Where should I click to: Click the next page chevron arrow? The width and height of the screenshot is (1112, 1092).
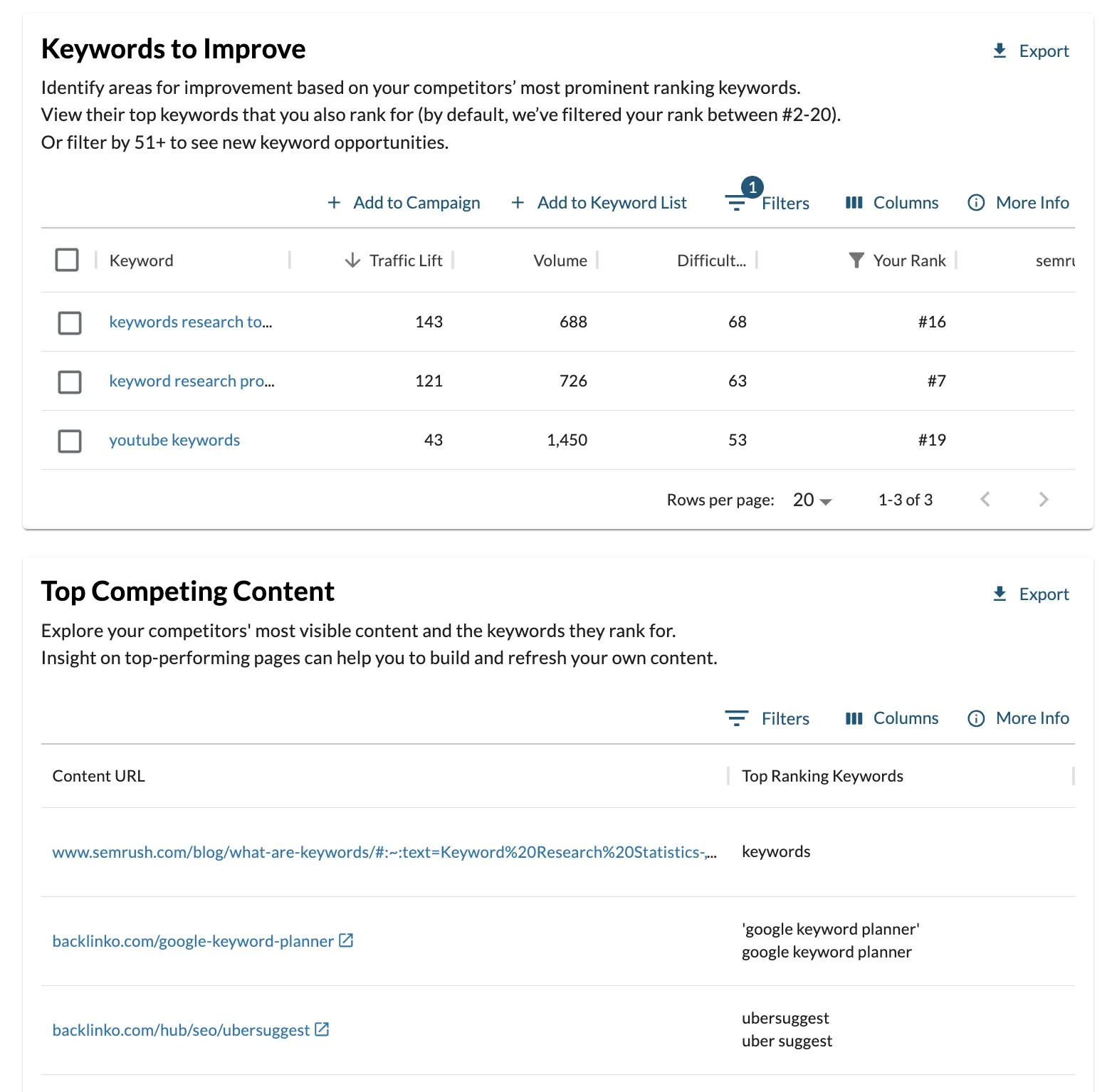coord(1043,499)
